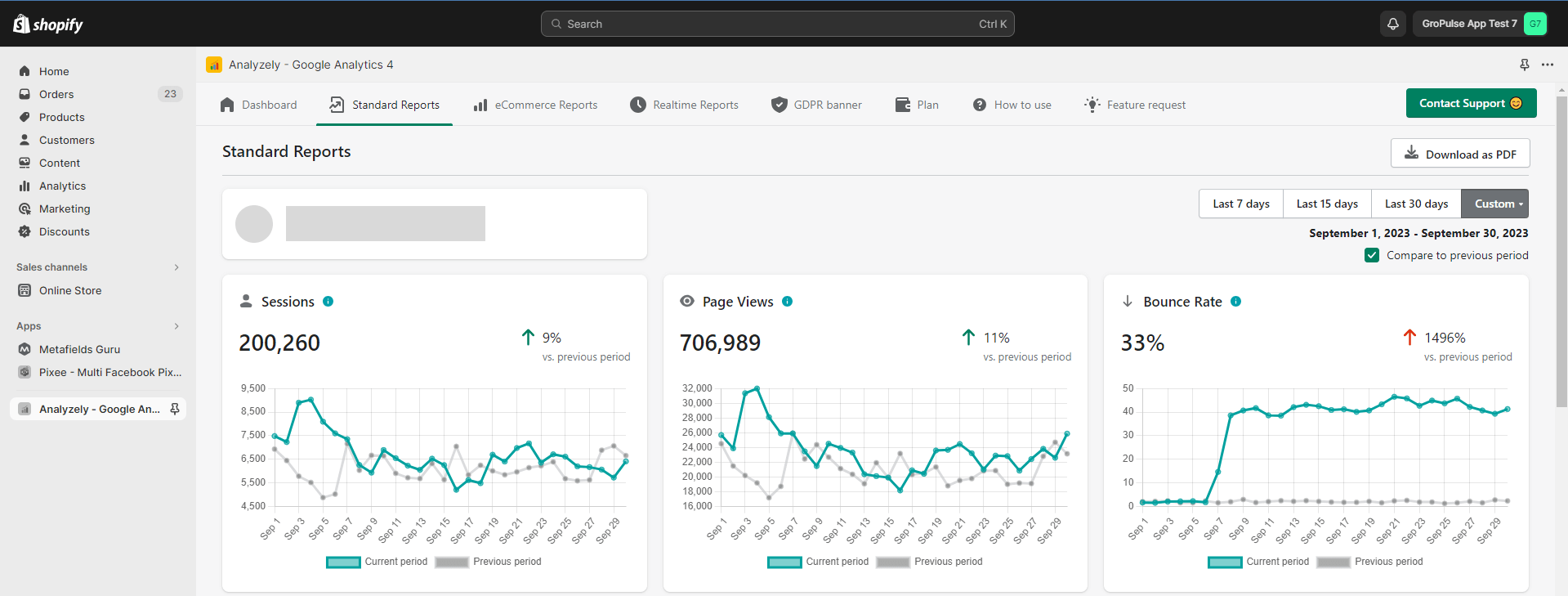The image size is (1568, 596).
Task: Open the eCommerce Reports tab
Action: [x=535, y=105]
